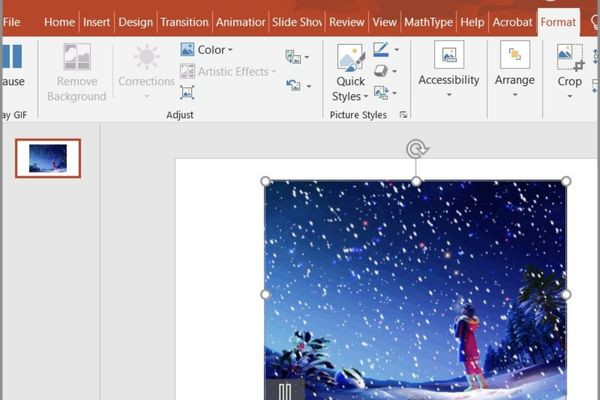The height and width of the screenshot is (400, 600).
Task: Click the top-right resize handle
Action: [x=566, y=181]
